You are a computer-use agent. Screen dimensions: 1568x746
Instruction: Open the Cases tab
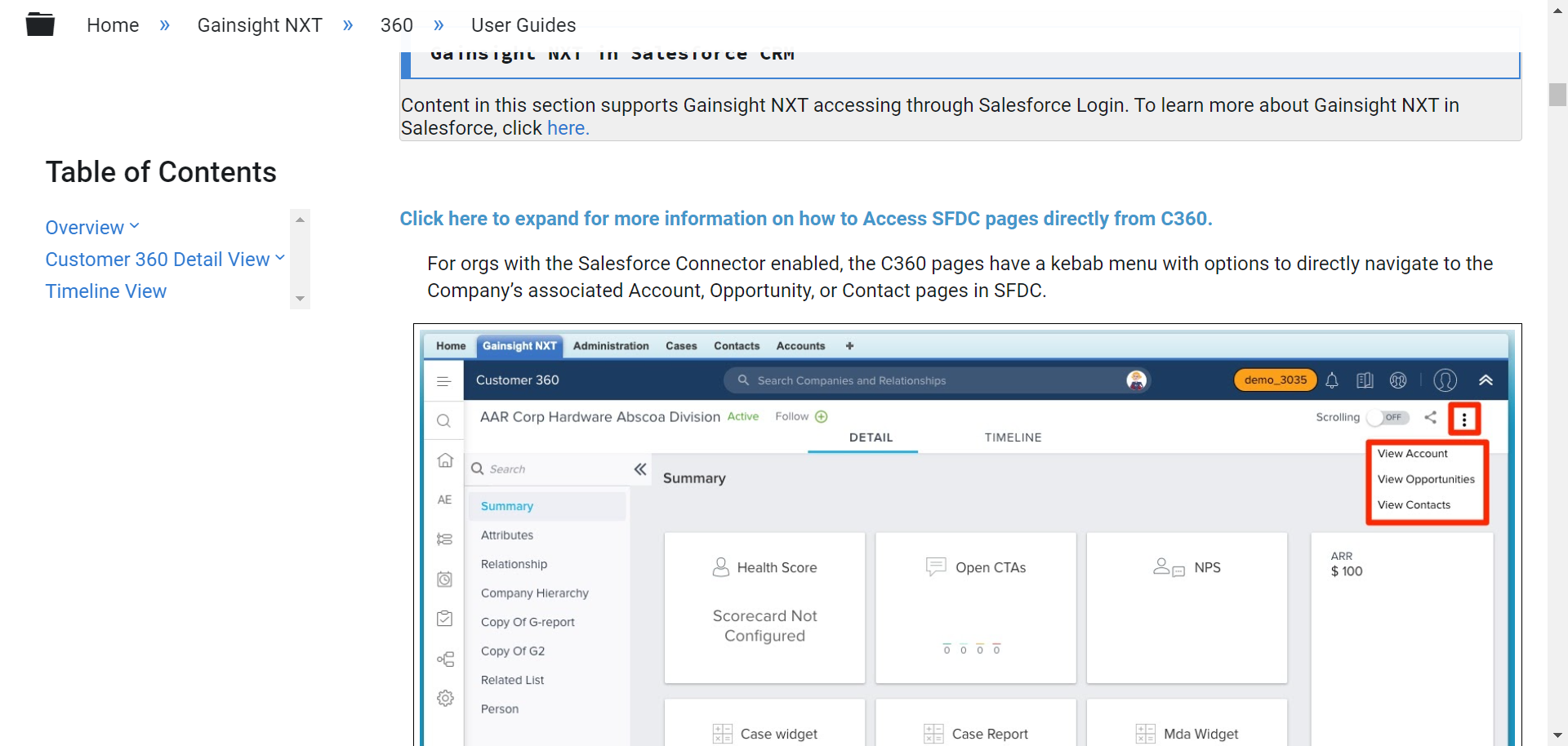point(681,346)
